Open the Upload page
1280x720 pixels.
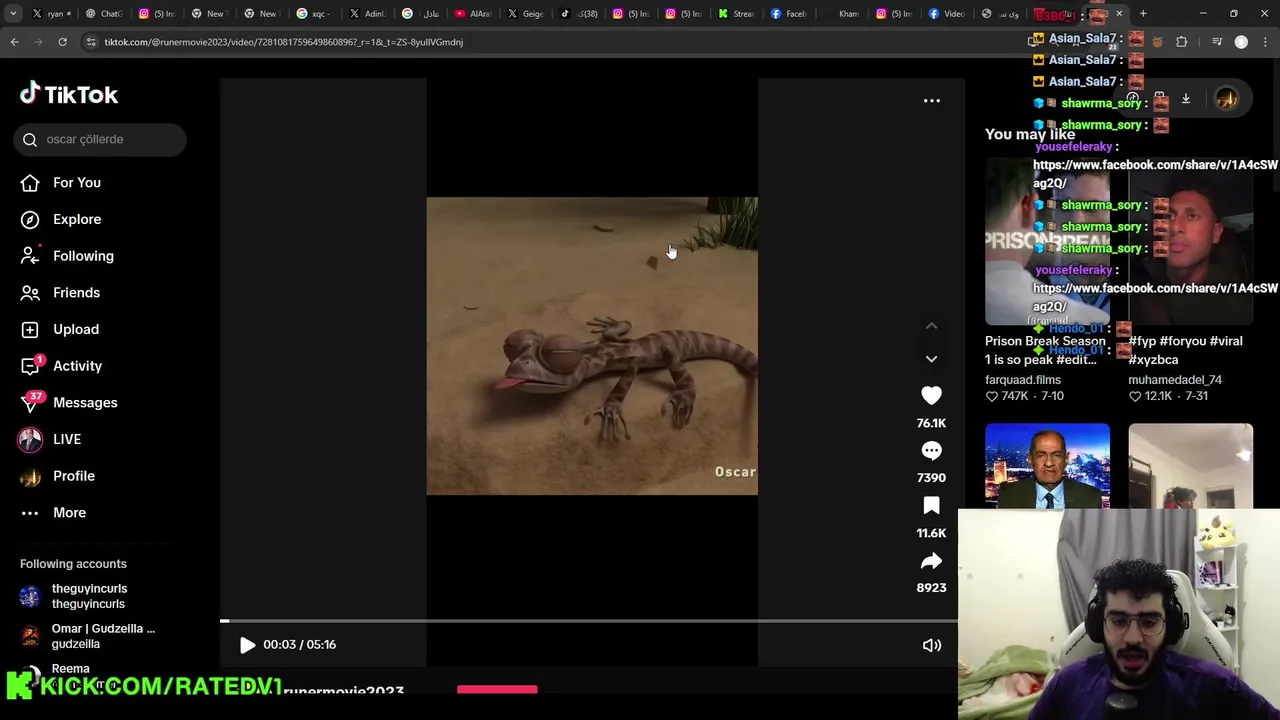[x=76, y=329]
